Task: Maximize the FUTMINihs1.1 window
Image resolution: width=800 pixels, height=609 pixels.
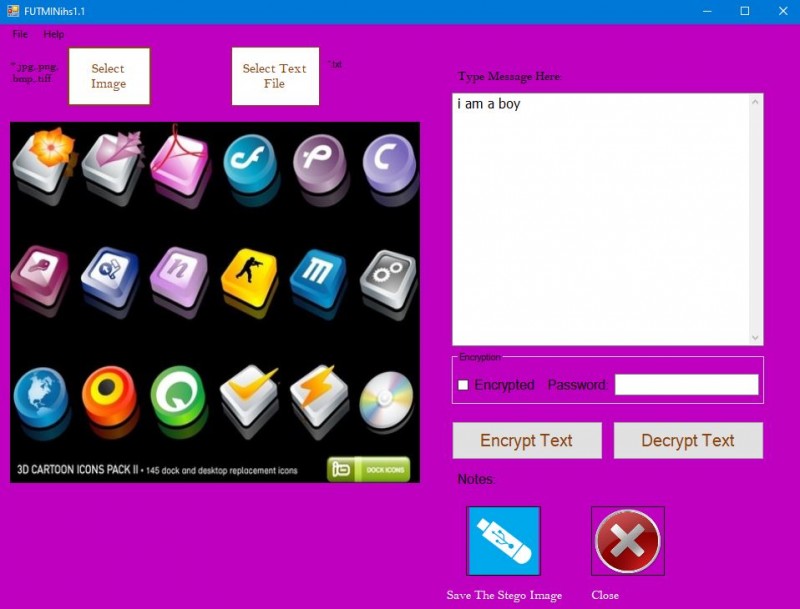Action: (745, 11)
